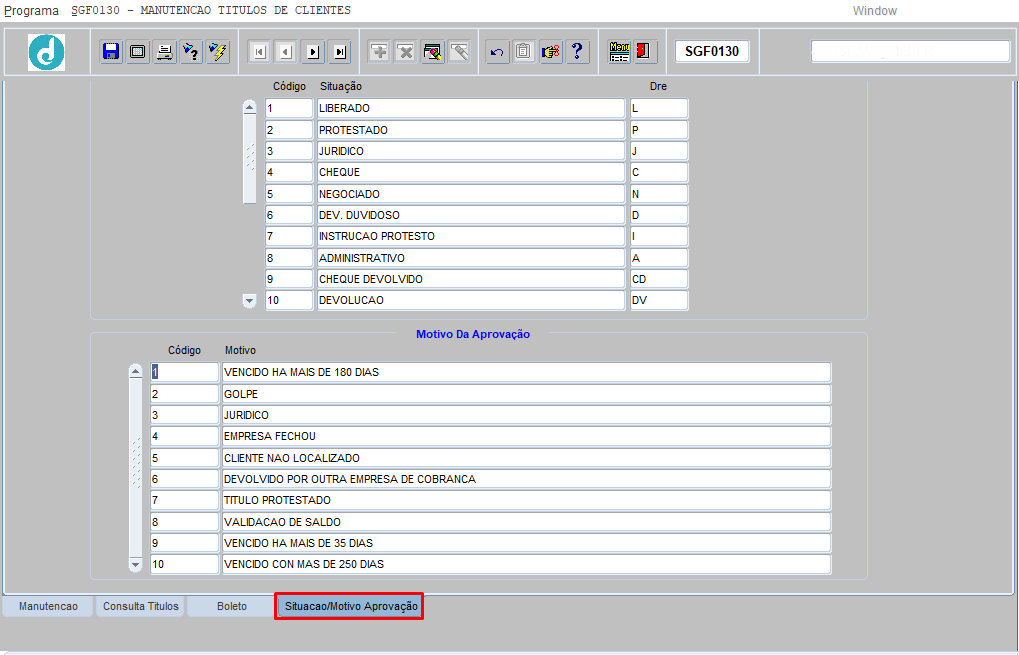Select the GOLPE motivo field
The image size is (1019, 655).
click(x=526, y=394)
